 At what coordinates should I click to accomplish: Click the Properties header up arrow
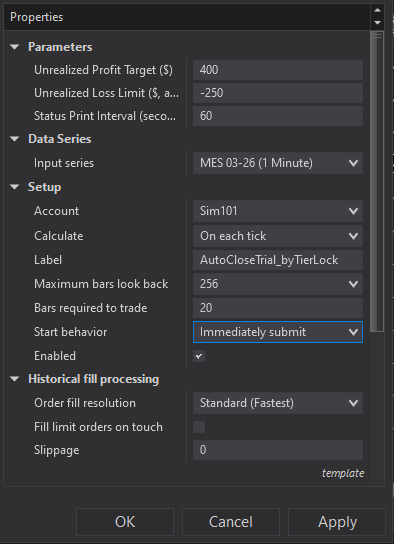pos(377,10)
